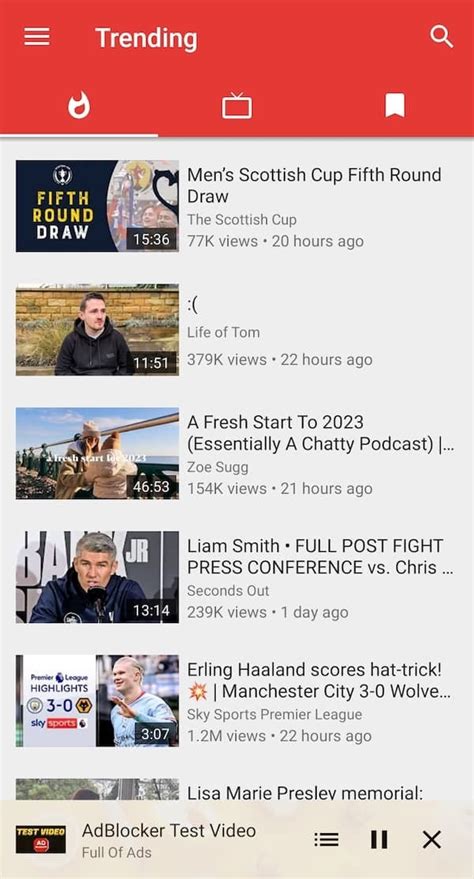The image size is (474, 879).
Task: Play the Premier League Highlights thumbnail
Action: (x=97, y=701)
